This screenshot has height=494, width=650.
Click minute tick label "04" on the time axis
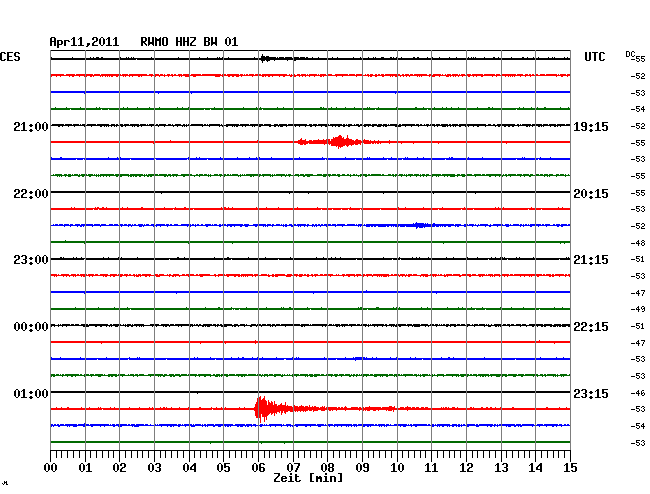click(189, 468)
